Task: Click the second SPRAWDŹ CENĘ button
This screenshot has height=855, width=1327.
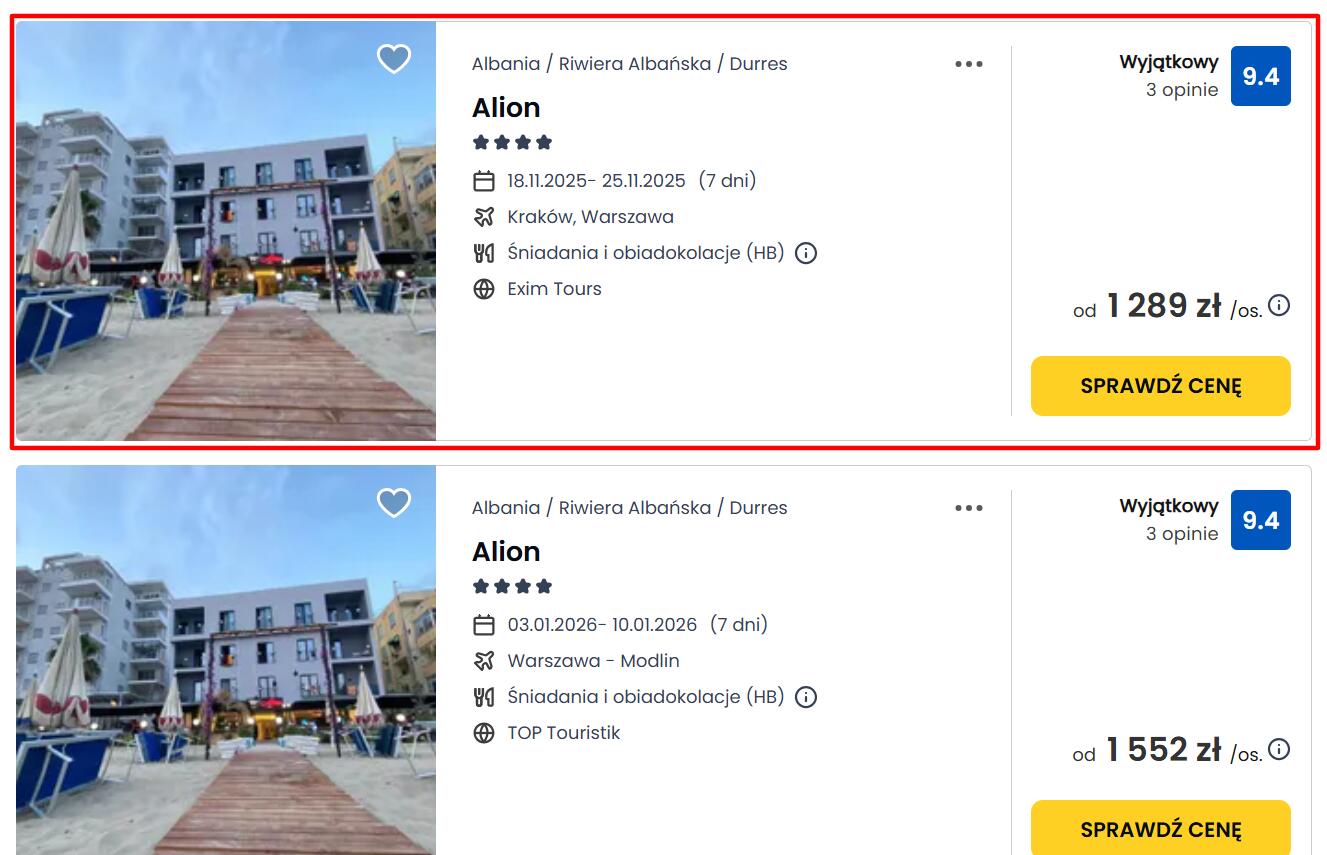Action: (x=1160, y=829)
